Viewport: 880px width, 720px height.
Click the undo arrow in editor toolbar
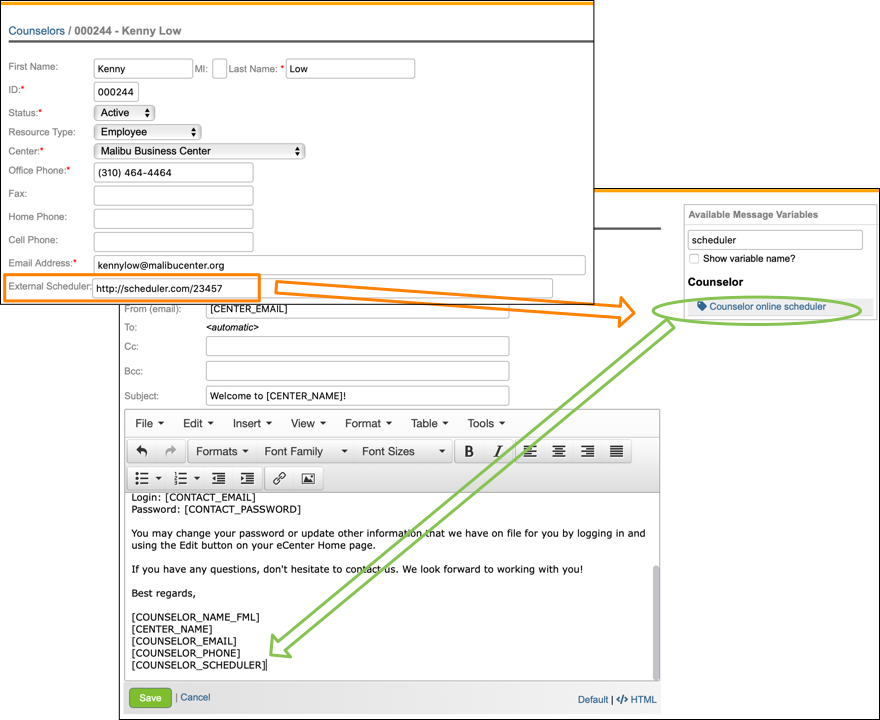point(142,452)
